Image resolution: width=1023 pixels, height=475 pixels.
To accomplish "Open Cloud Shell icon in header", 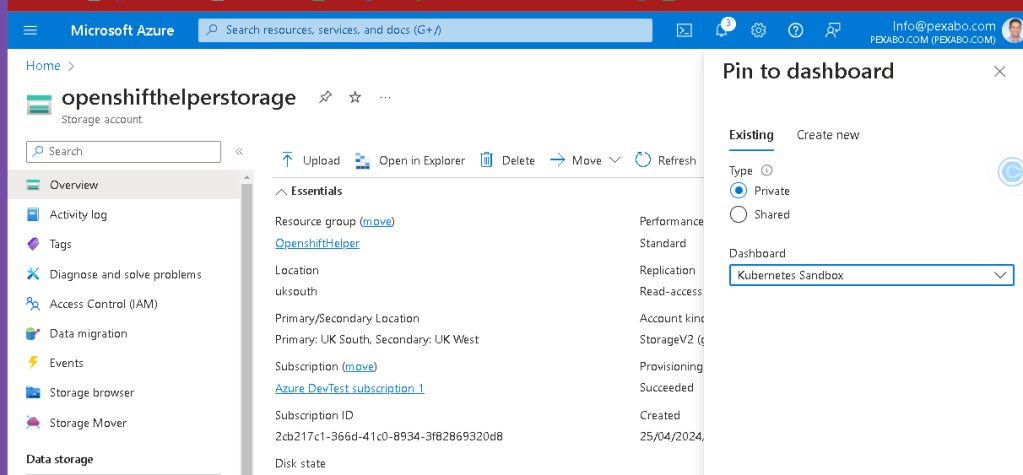I will (684, 30).
